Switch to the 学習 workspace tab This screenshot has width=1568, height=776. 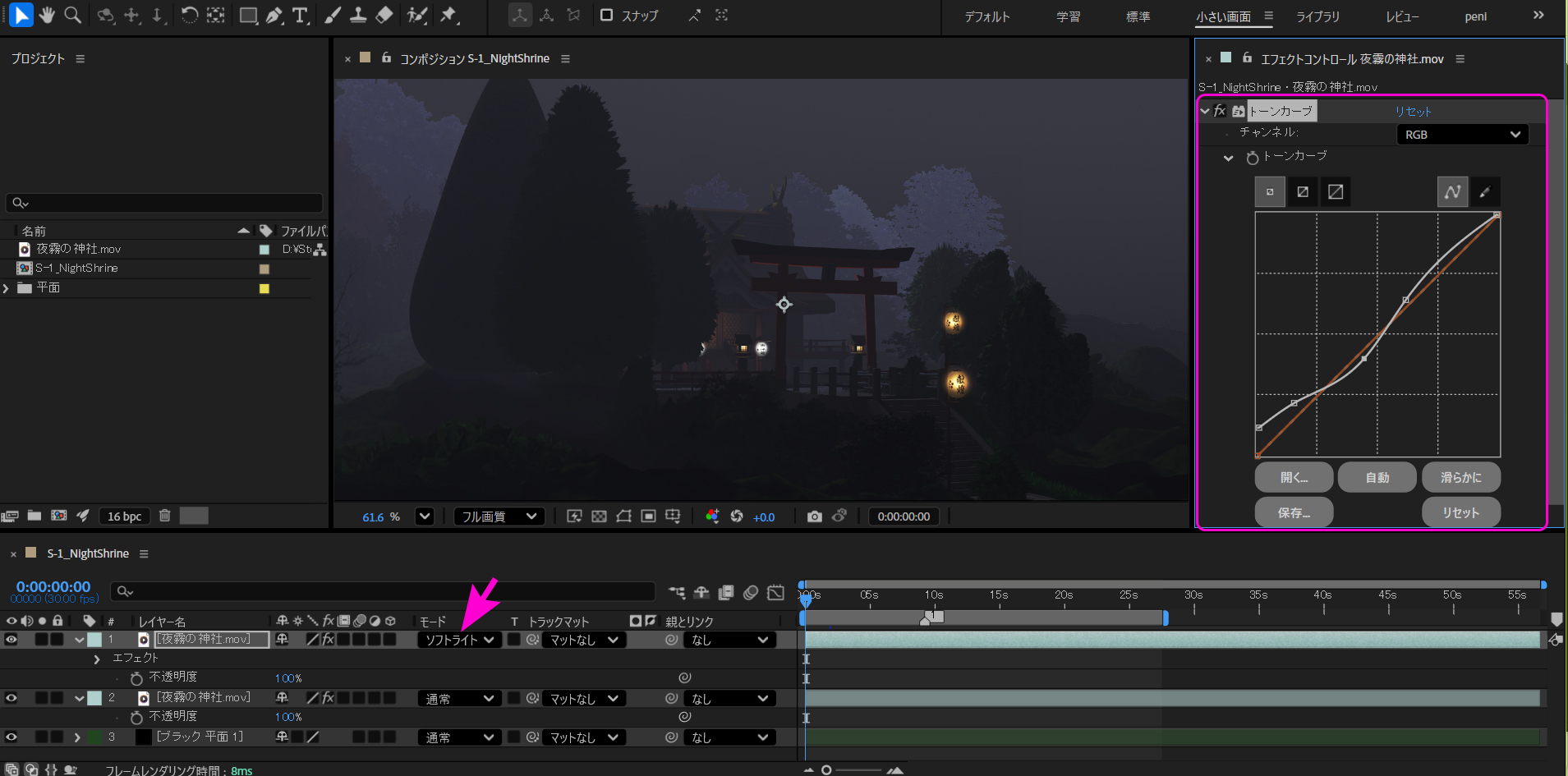tap(1068, 16)
